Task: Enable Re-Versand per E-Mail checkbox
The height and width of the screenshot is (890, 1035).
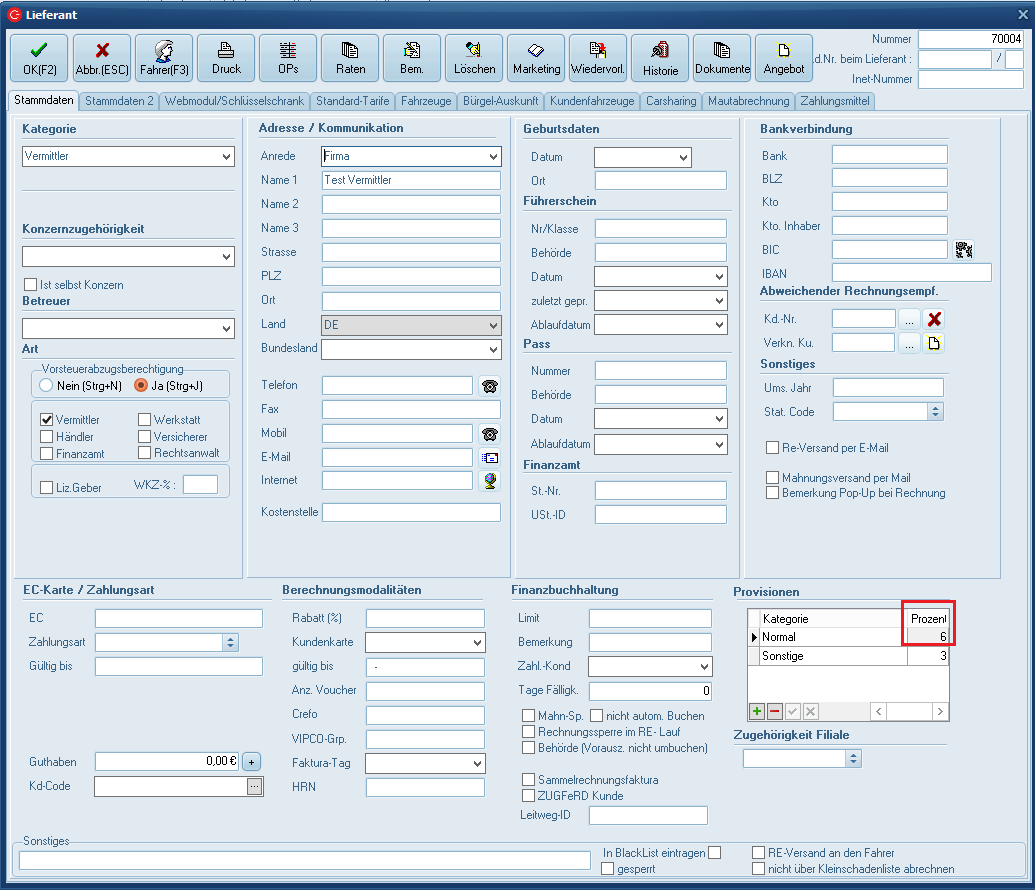Action: pos(772,448)
